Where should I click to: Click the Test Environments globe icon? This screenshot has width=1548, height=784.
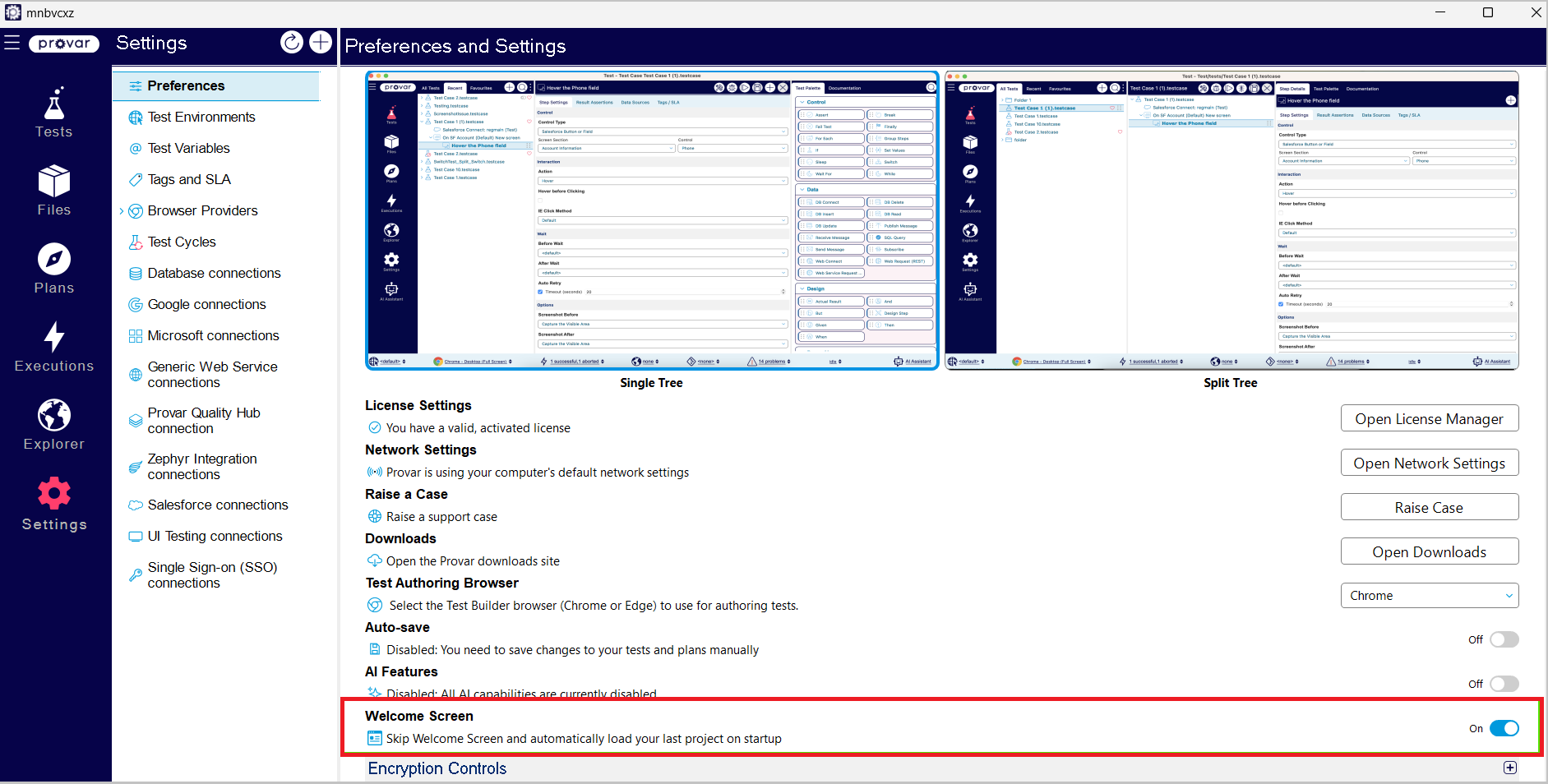point(136,118)
